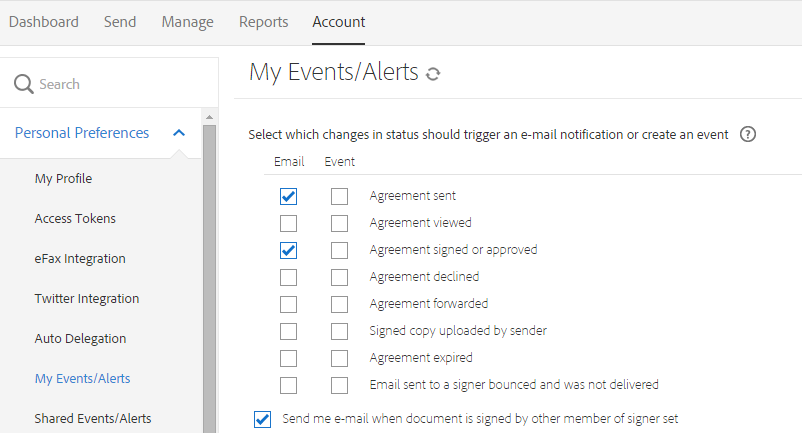
Task: Go to the Send tab
Action: [x=120, y=22]
